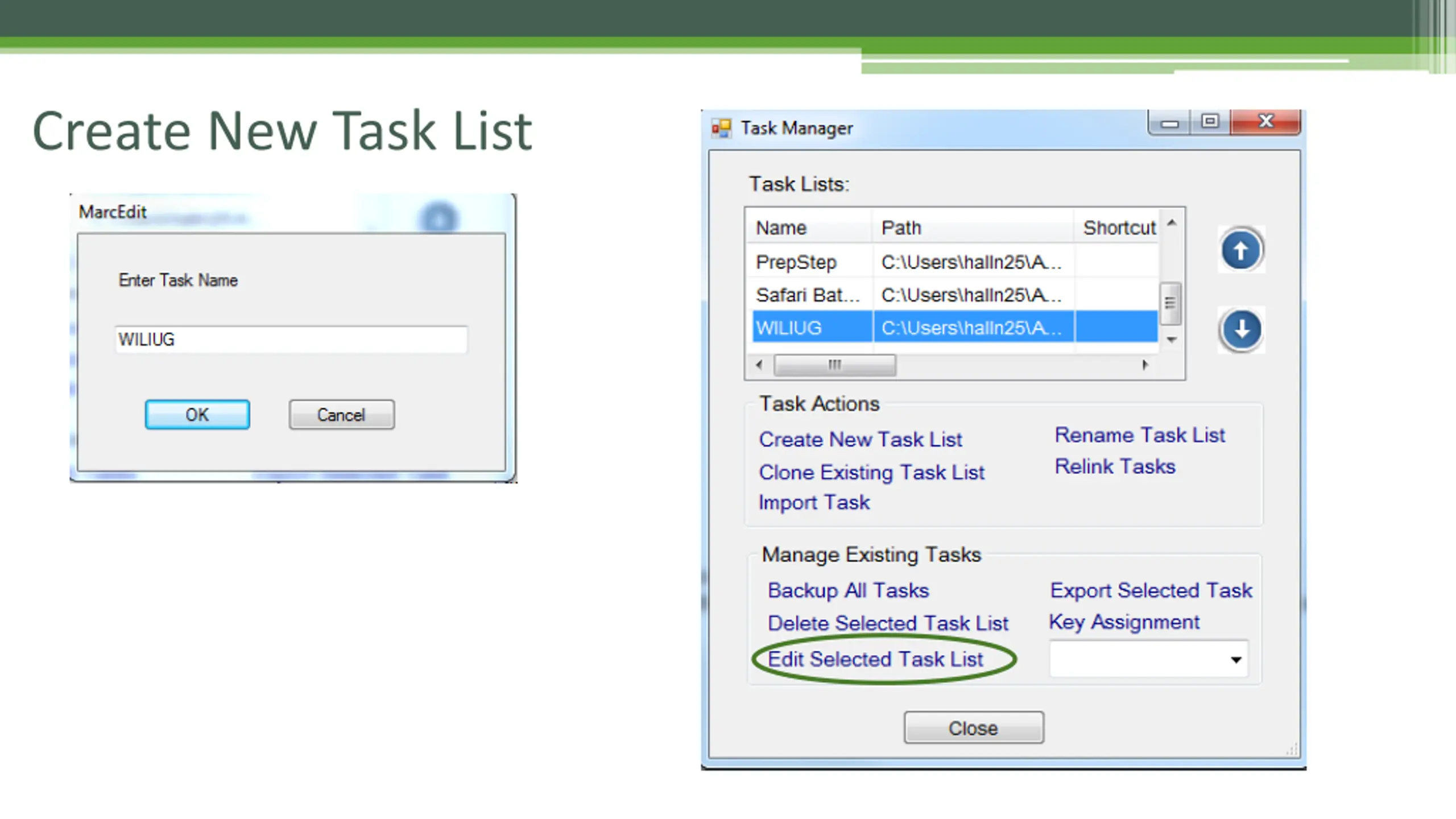Screen dimensions: 1456x819
Task: Click Delete Selected Task List link
Action: 888,623
